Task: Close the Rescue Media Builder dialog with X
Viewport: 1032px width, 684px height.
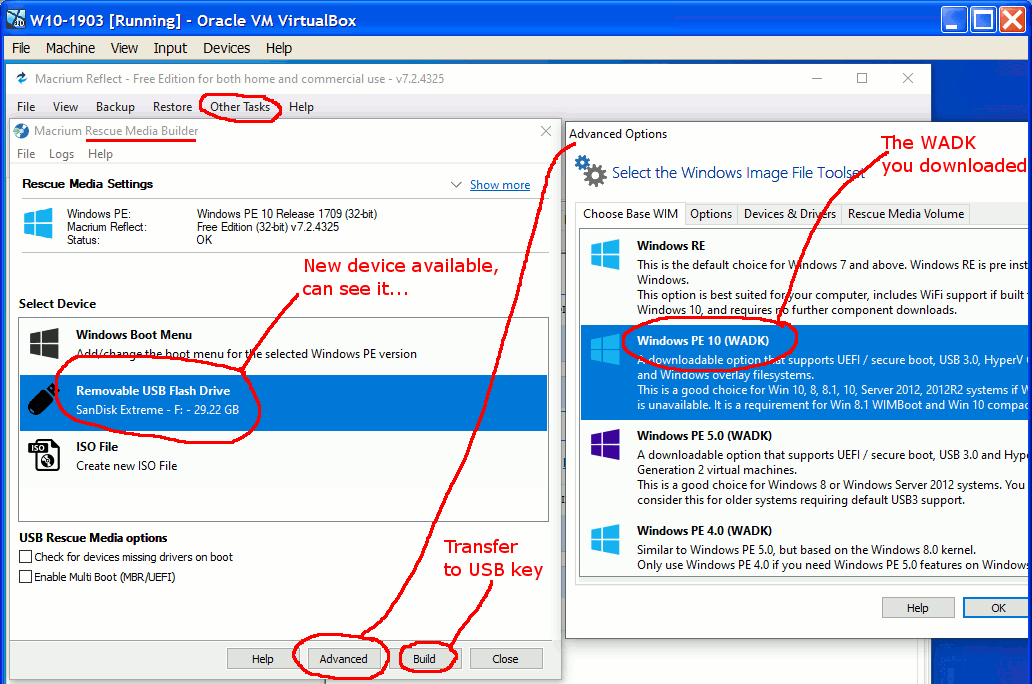Action: tap(546, 131)
